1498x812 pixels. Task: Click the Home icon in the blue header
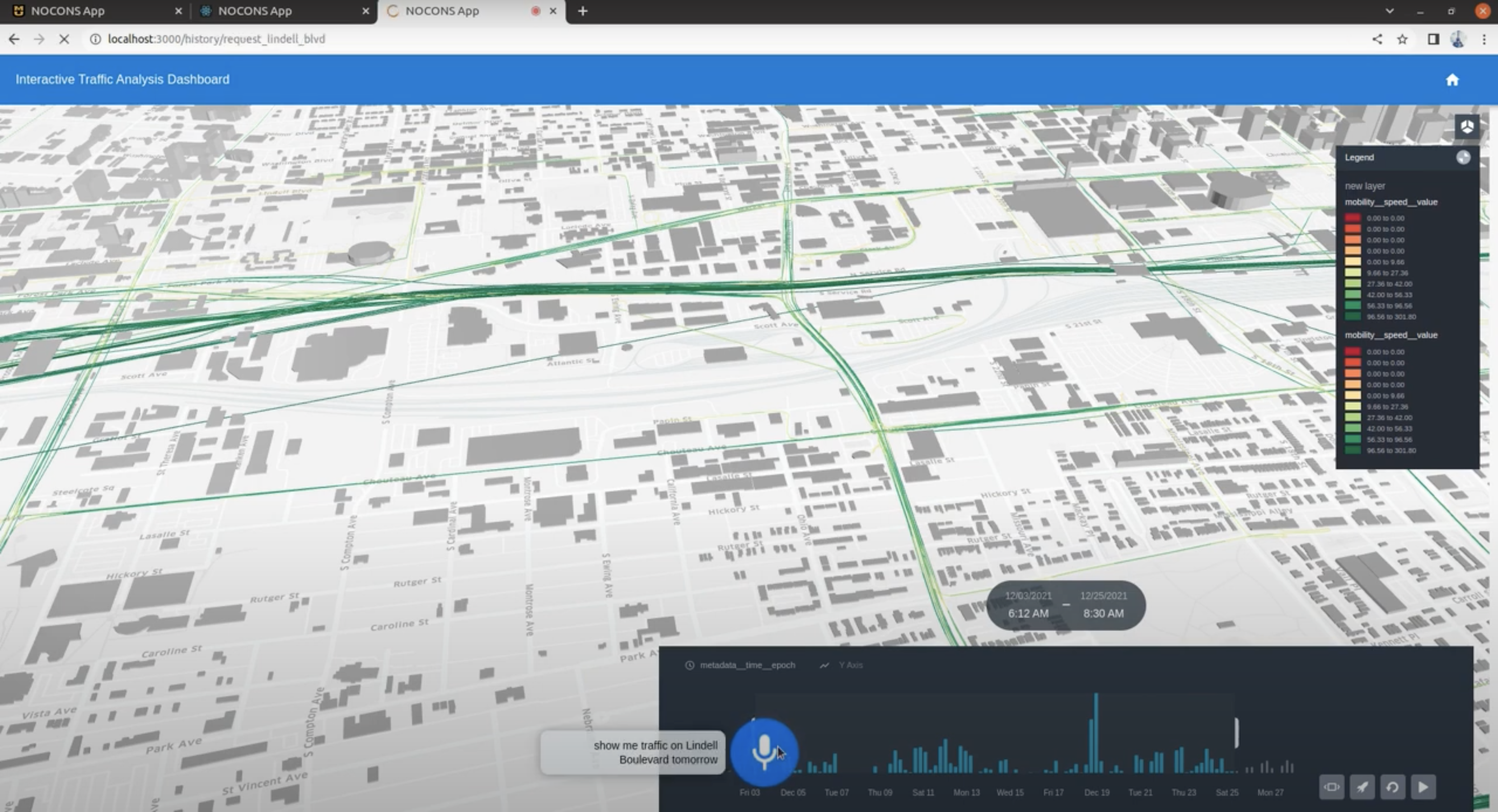(1452, 80)
